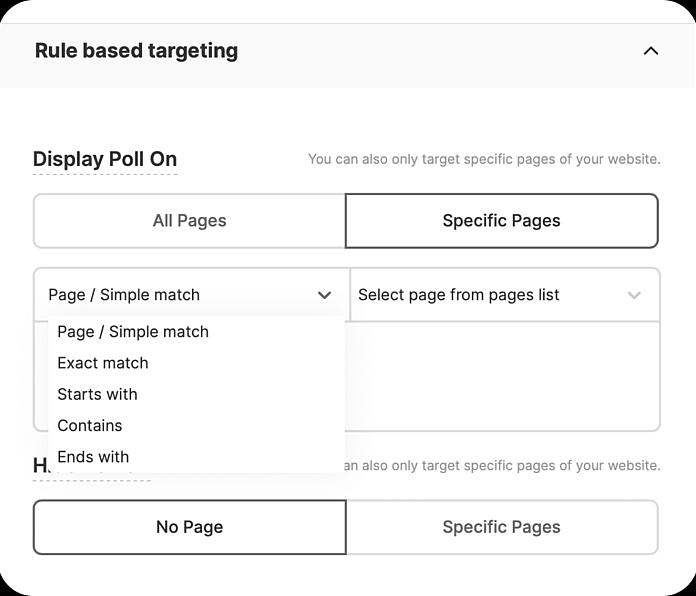Viewport: 696px width, 596px height.
Task: Select All Pages for Display Poll On
Action: (x=190, y=221)
